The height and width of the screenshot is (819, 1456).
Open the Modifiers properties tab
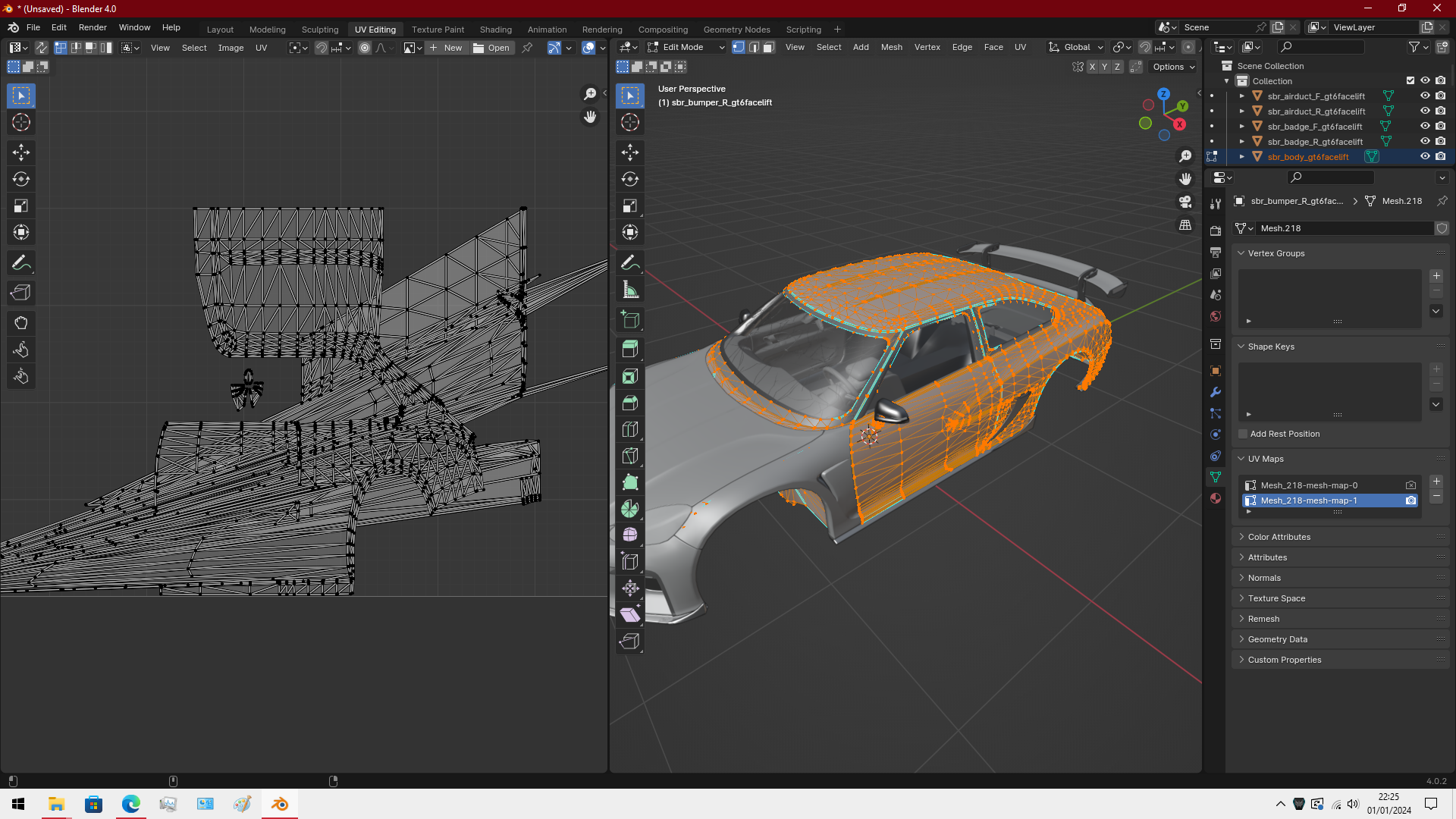[x=1216, y=392]
